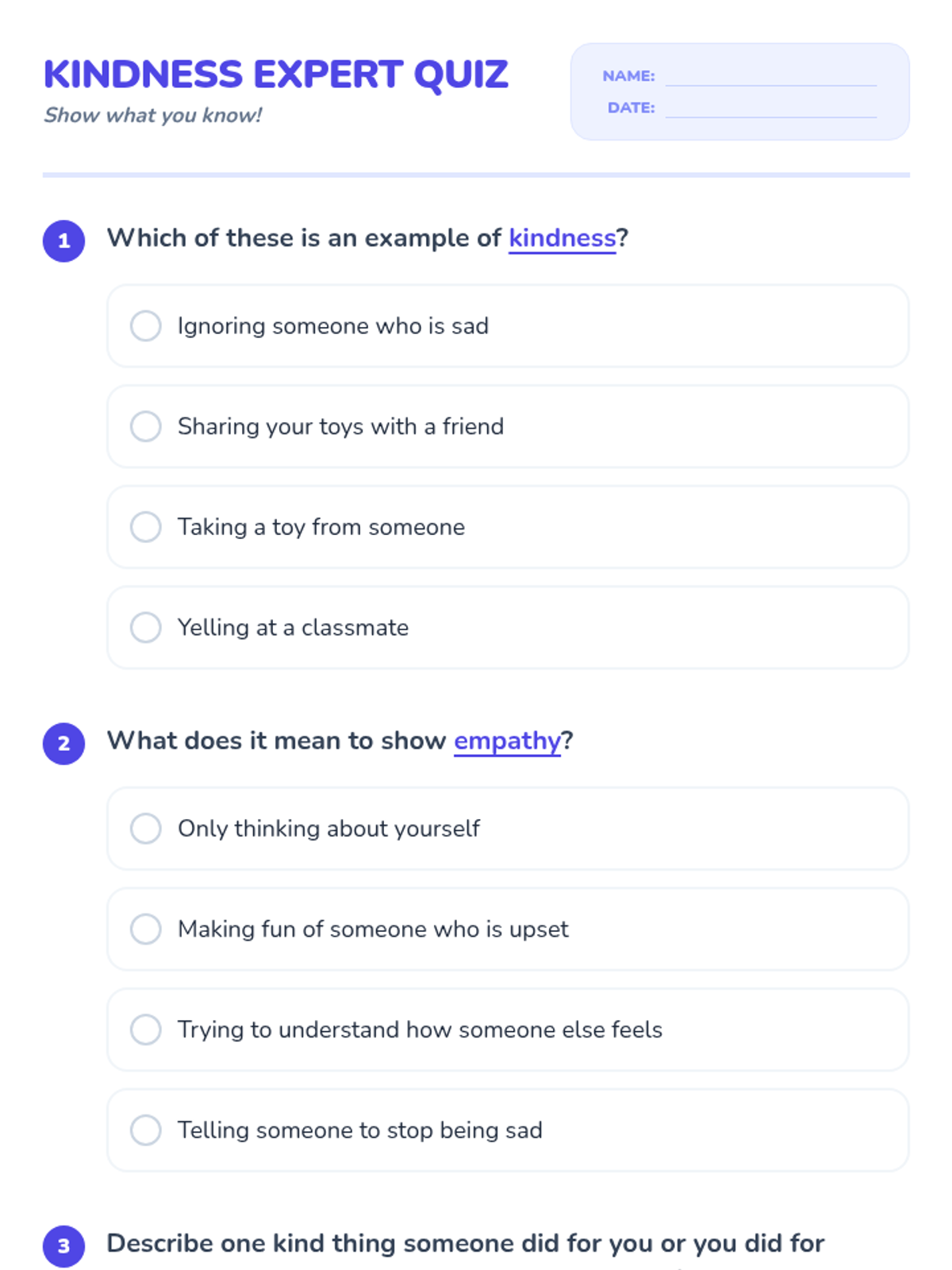Choose 'Only thinking about yourself' option
The image size is (952, 1270).
146,829
